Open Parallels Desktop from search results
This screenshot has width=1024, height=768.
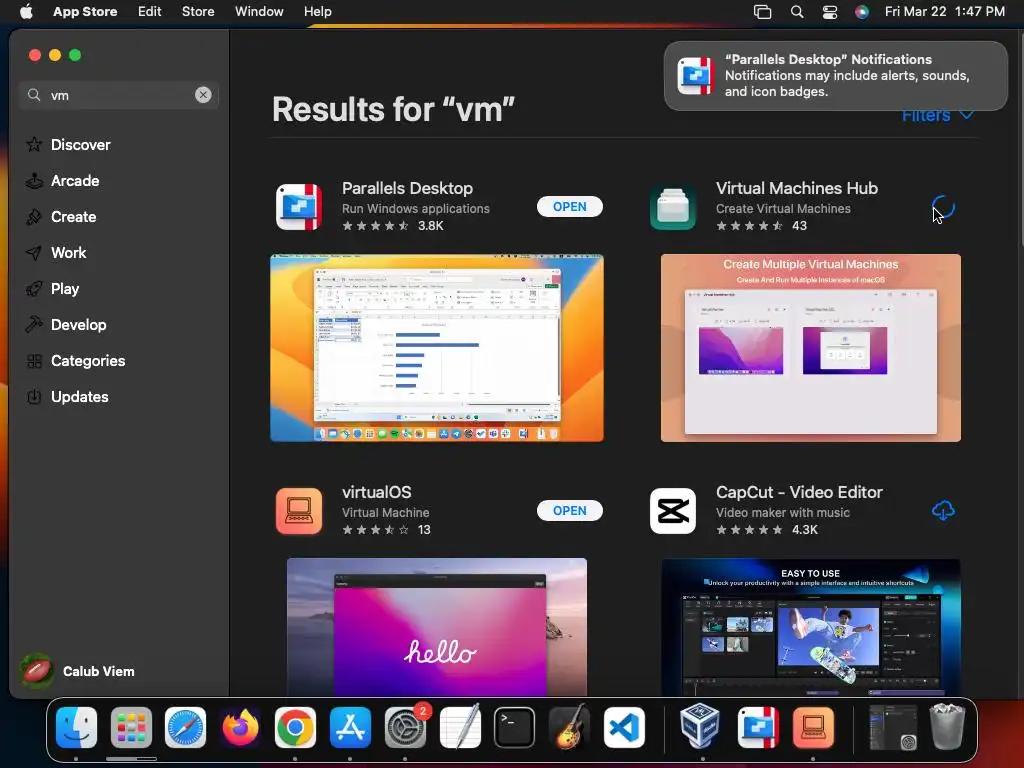(569, 206)
